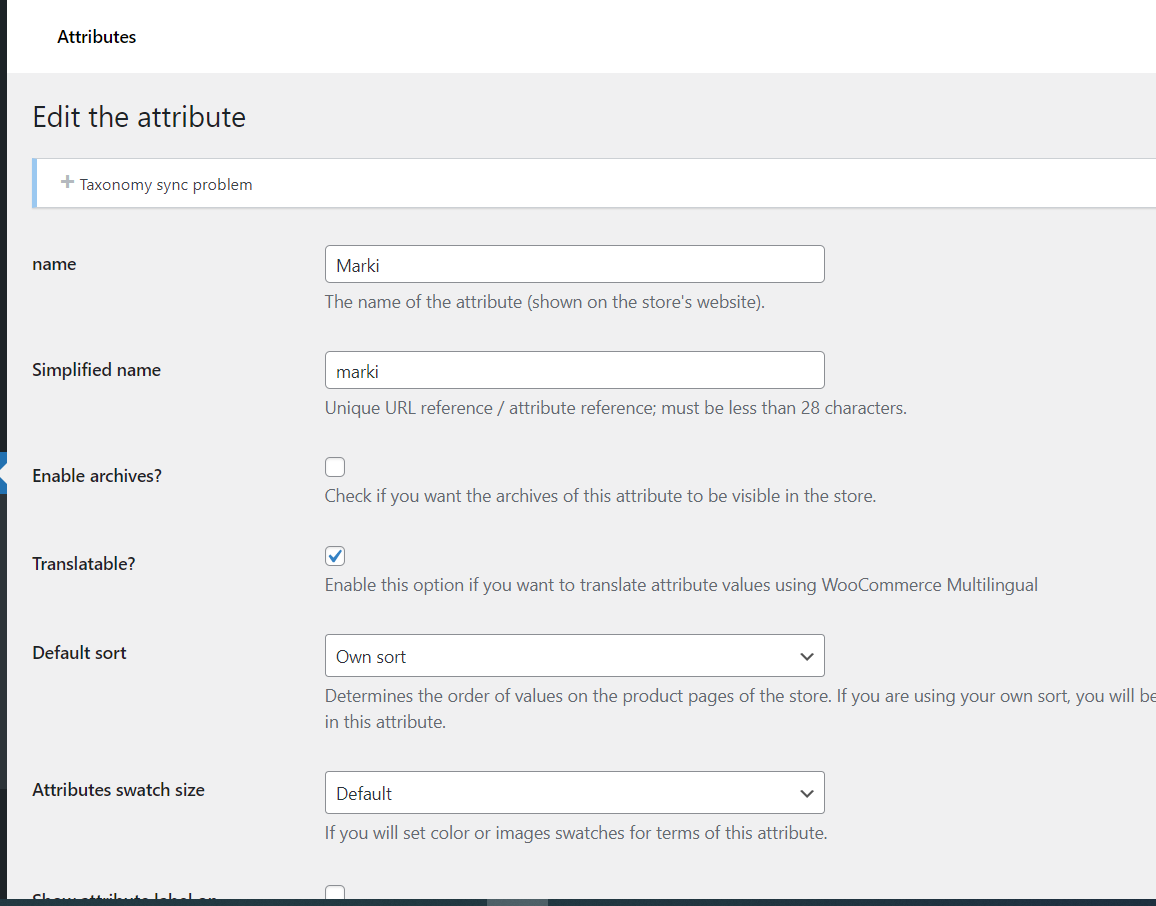Click the "Edit the attribute" heading
The width and height of the screenshot is (1156, 906).
[139, 117]
